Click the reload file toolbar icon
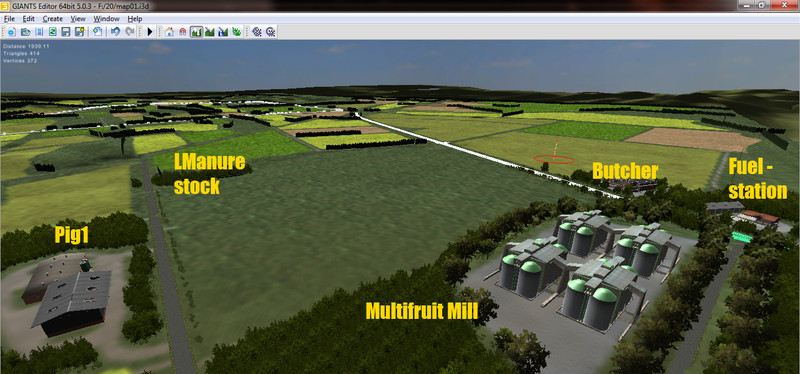The image size is (800, 374). click(52, 32)
